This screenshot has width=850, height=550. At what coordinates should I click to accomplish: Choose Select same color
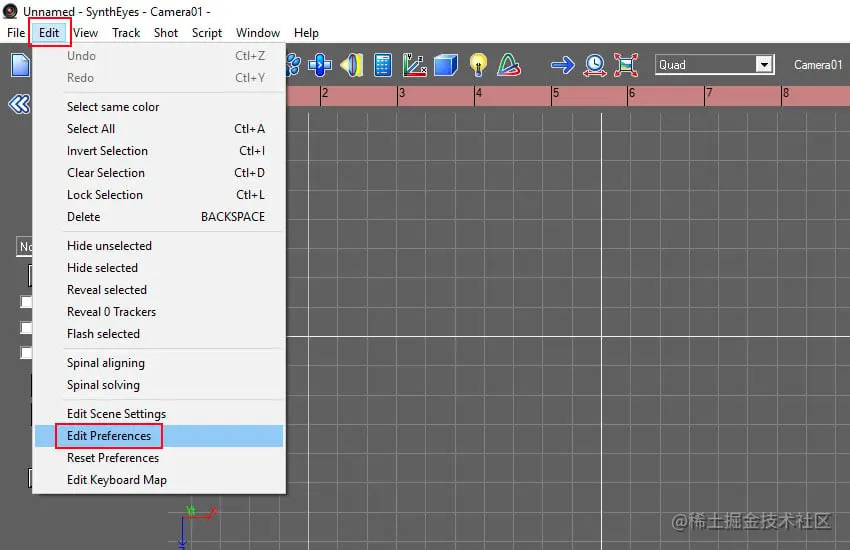159,107
